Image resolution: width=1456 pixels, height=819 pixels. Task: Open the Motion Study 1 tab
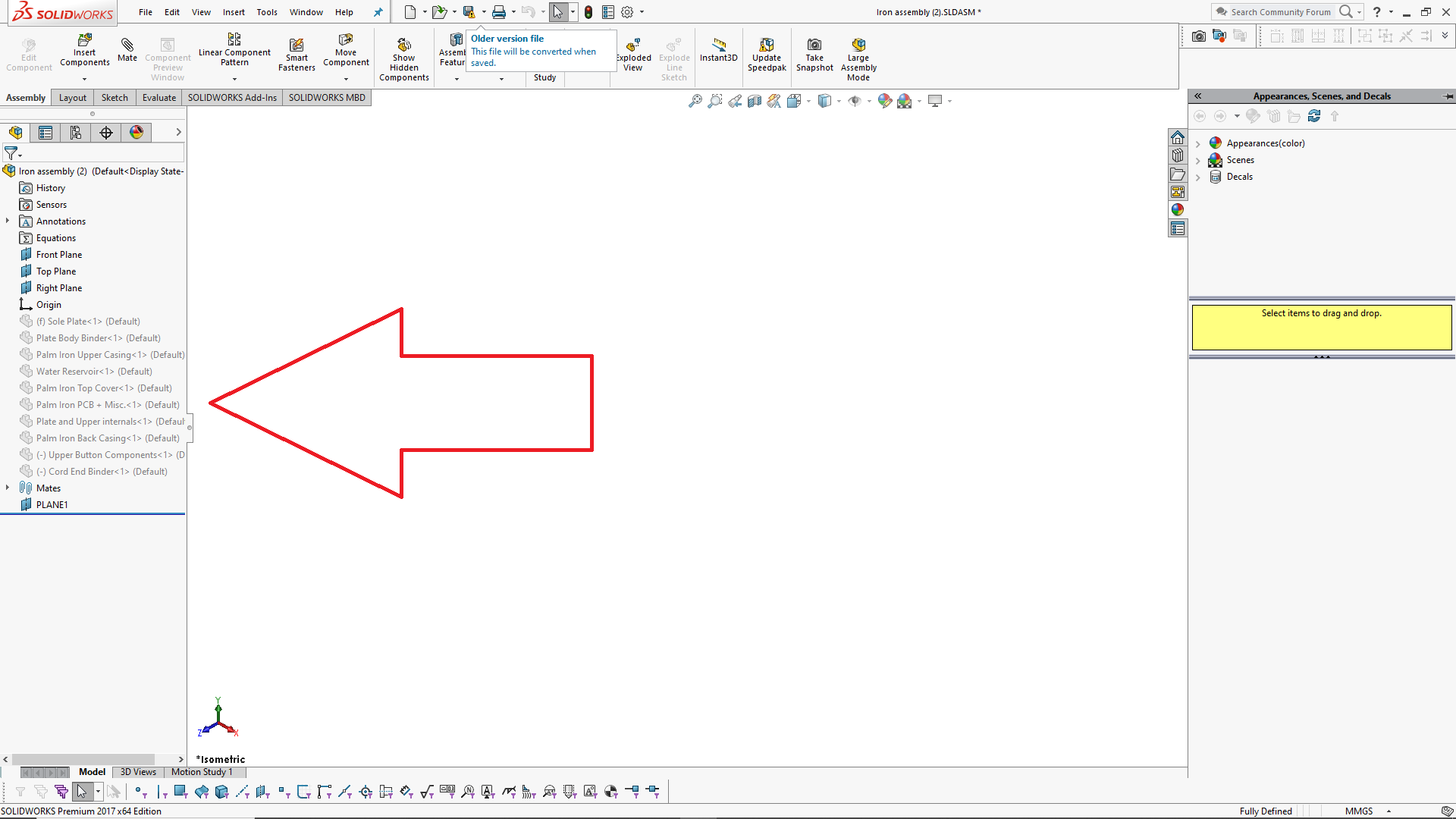(x=202, y=772)
